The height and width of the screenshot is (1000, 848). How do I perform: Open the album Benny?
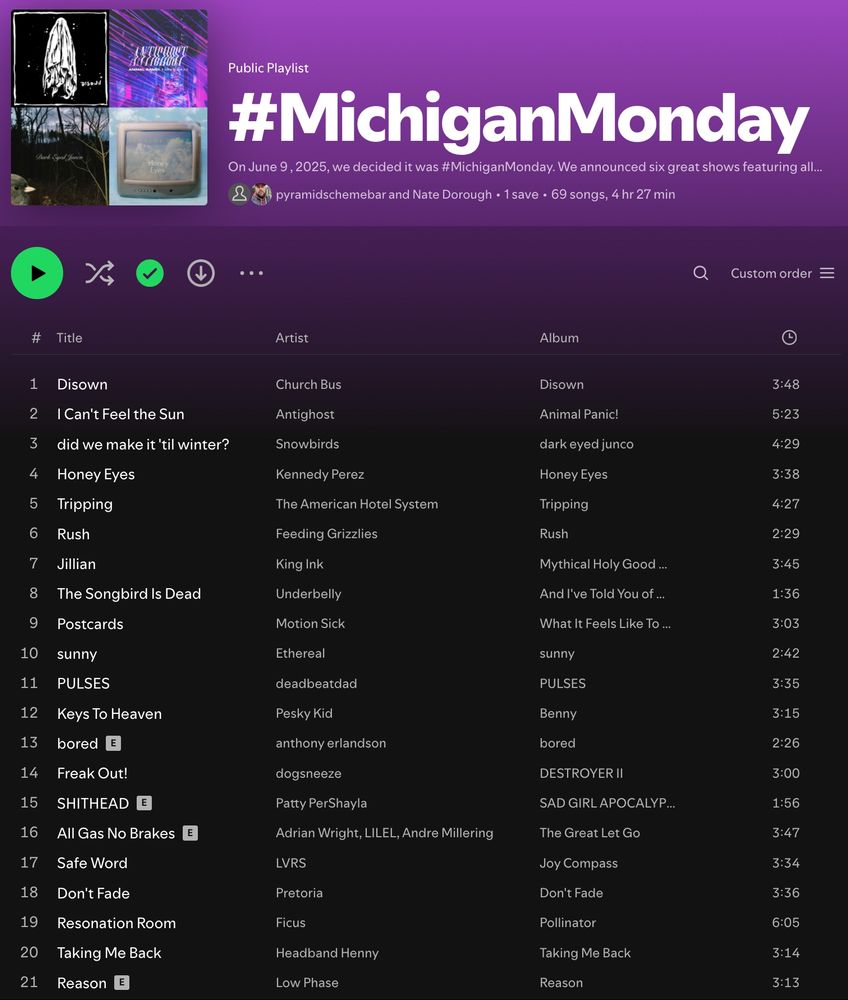558,714
